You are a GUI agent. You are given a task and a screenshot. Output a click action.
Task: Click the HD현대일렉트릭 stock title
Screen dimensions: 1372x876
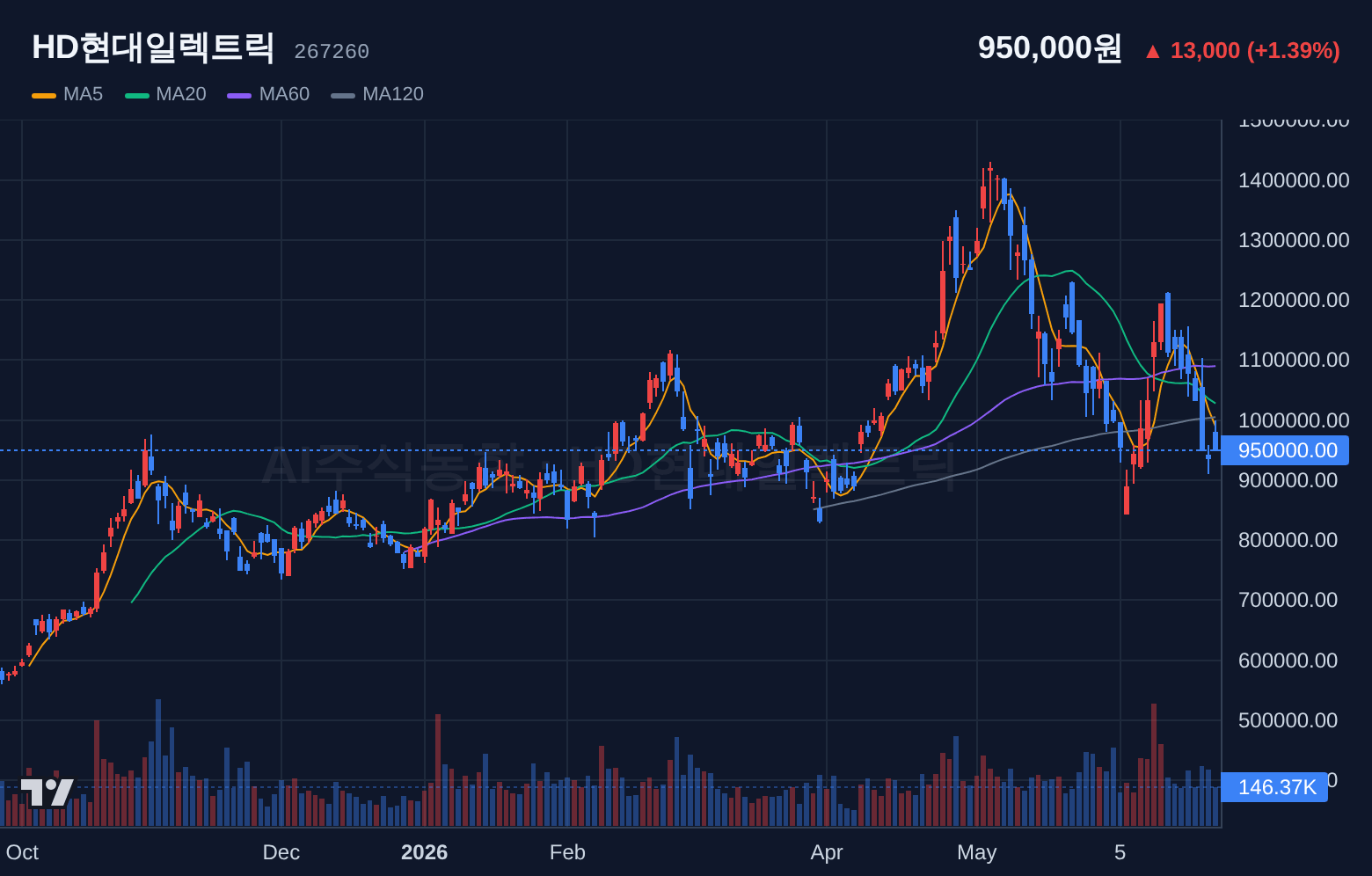[153, 47]
